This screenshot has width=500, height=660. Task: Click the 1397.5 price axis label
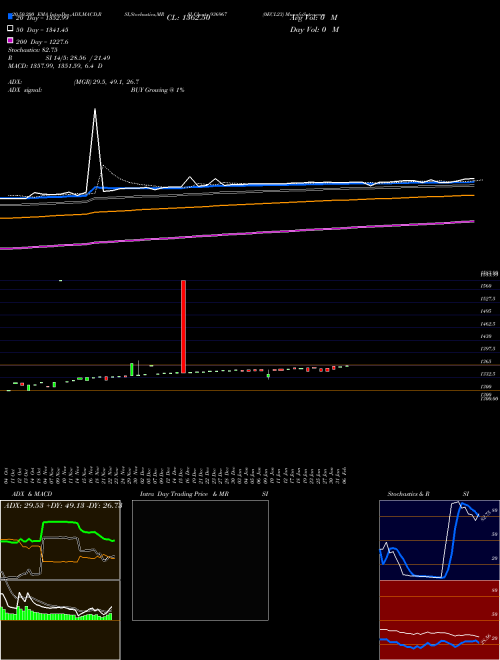point(488,349)
